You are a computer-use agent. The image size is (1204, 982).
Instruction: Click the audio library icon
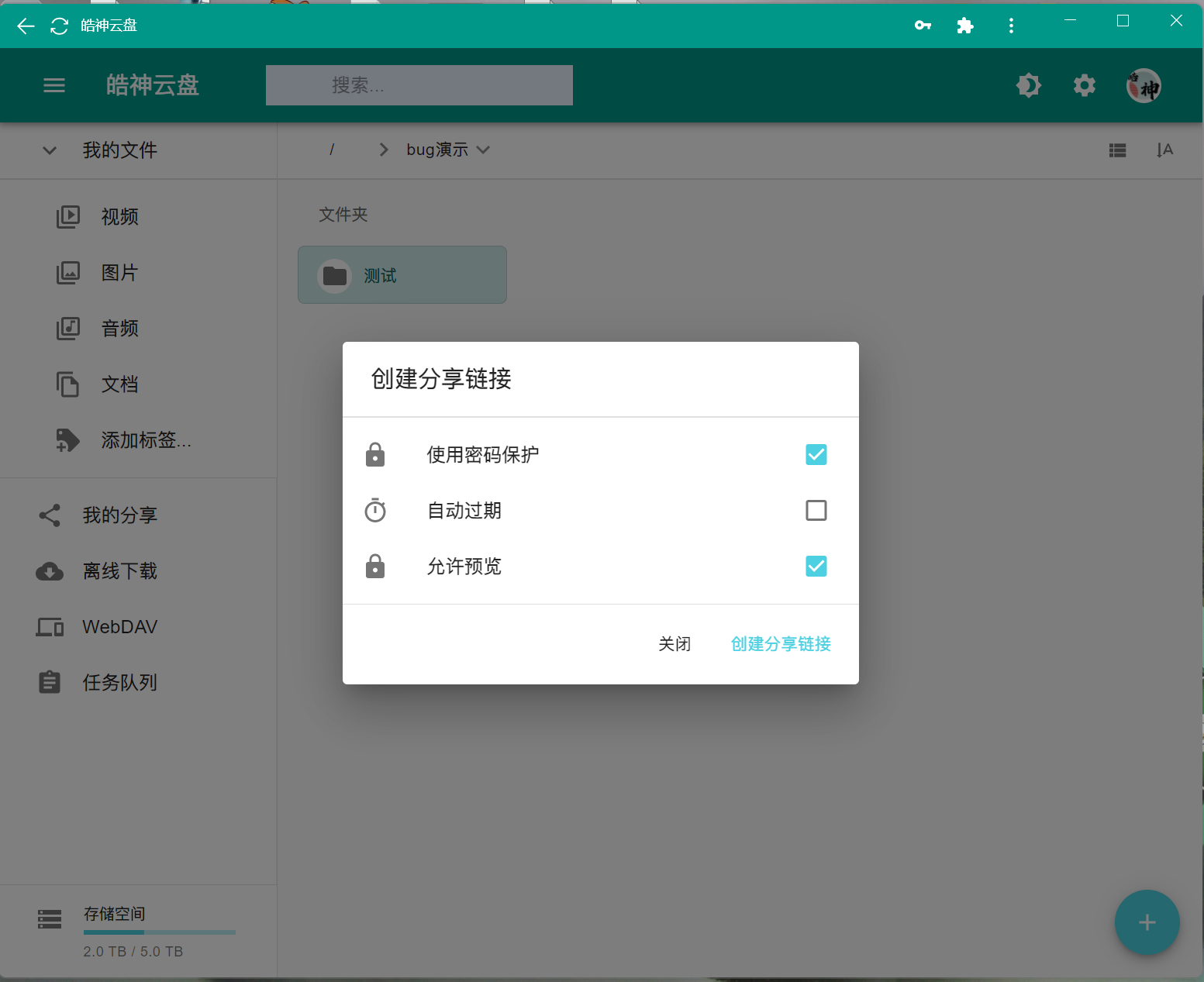68,329
